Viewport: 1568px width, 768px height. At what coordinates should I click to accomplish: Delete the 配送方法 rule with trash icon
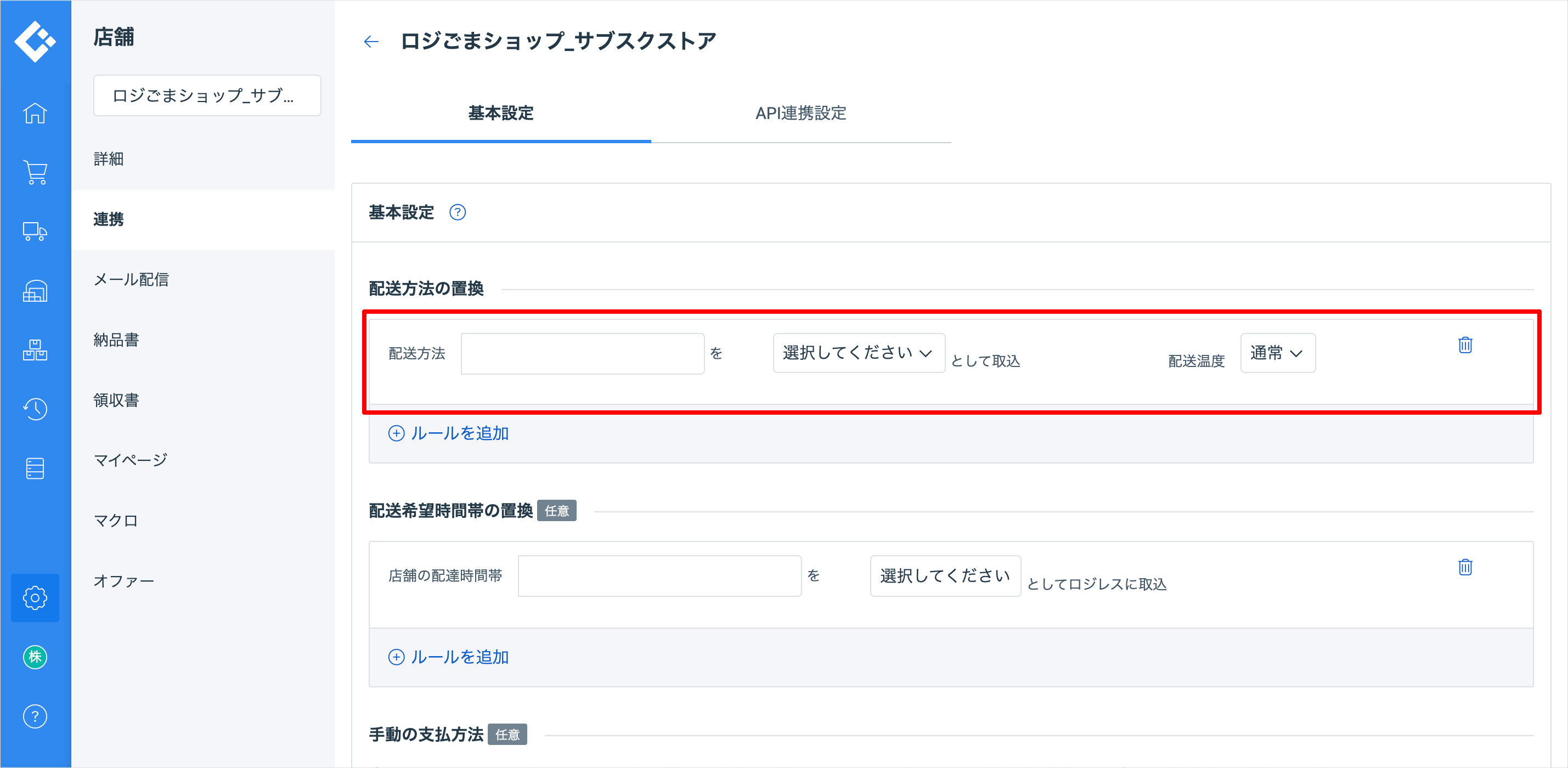[1464, 345]
